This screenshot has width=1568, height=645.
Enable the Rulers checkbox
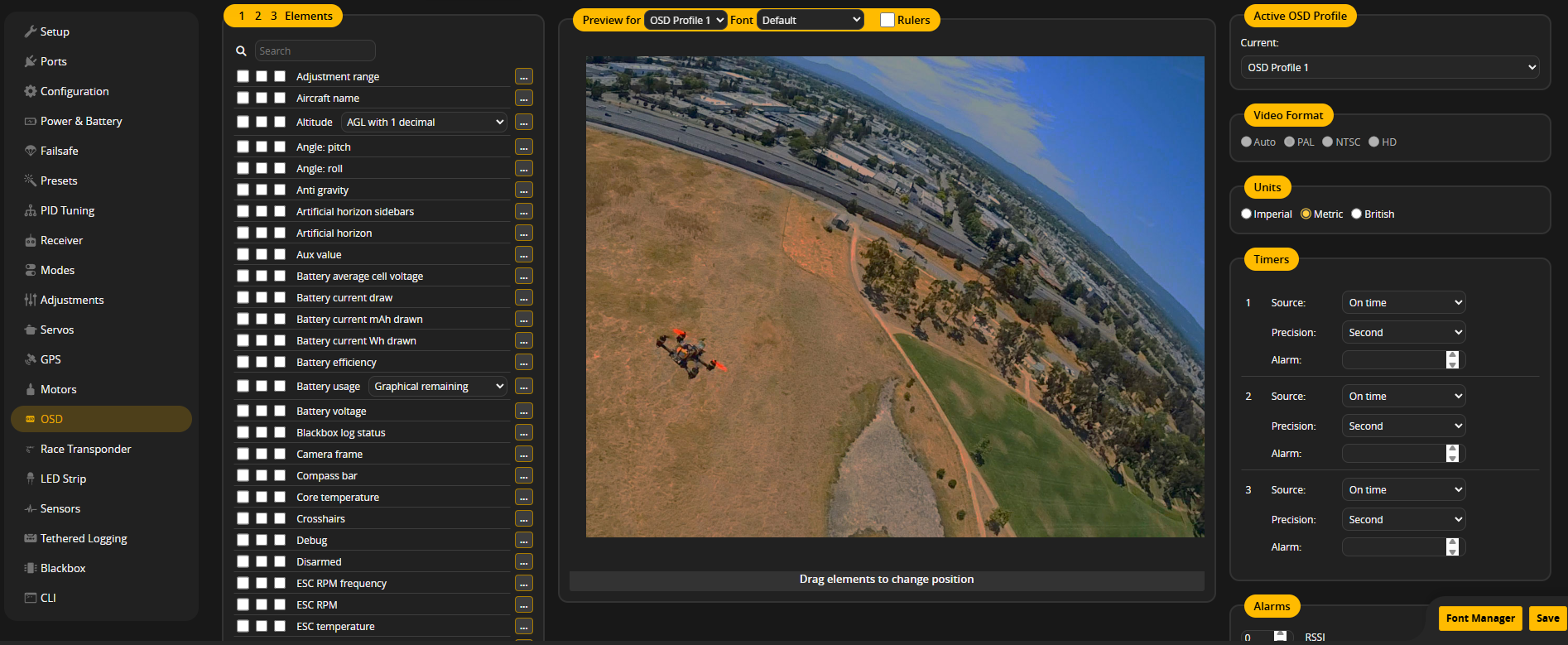pos(887,20)
